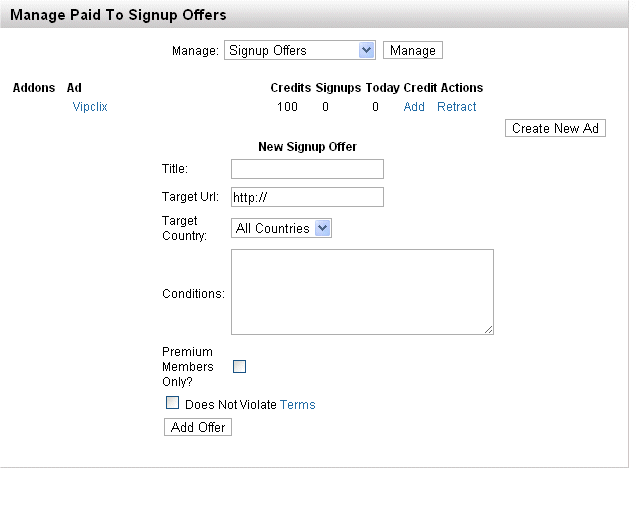
Task: Click the Addons column header
Action: [x=34, y=88]
